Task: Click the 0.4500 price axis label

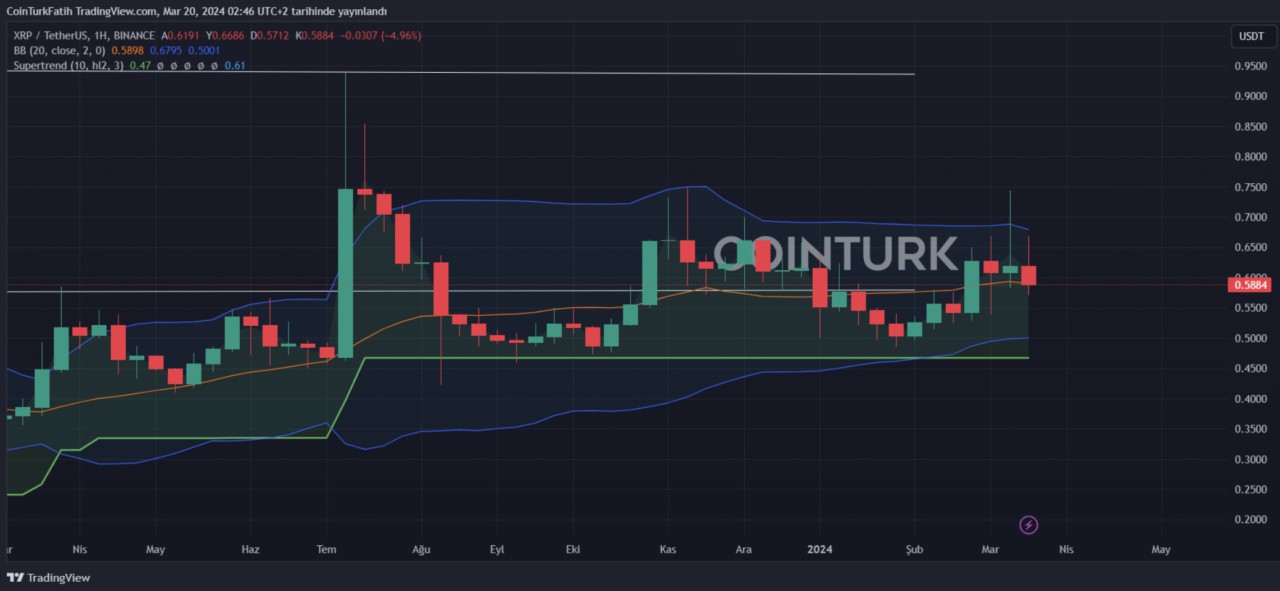Action: (1252, 369)
